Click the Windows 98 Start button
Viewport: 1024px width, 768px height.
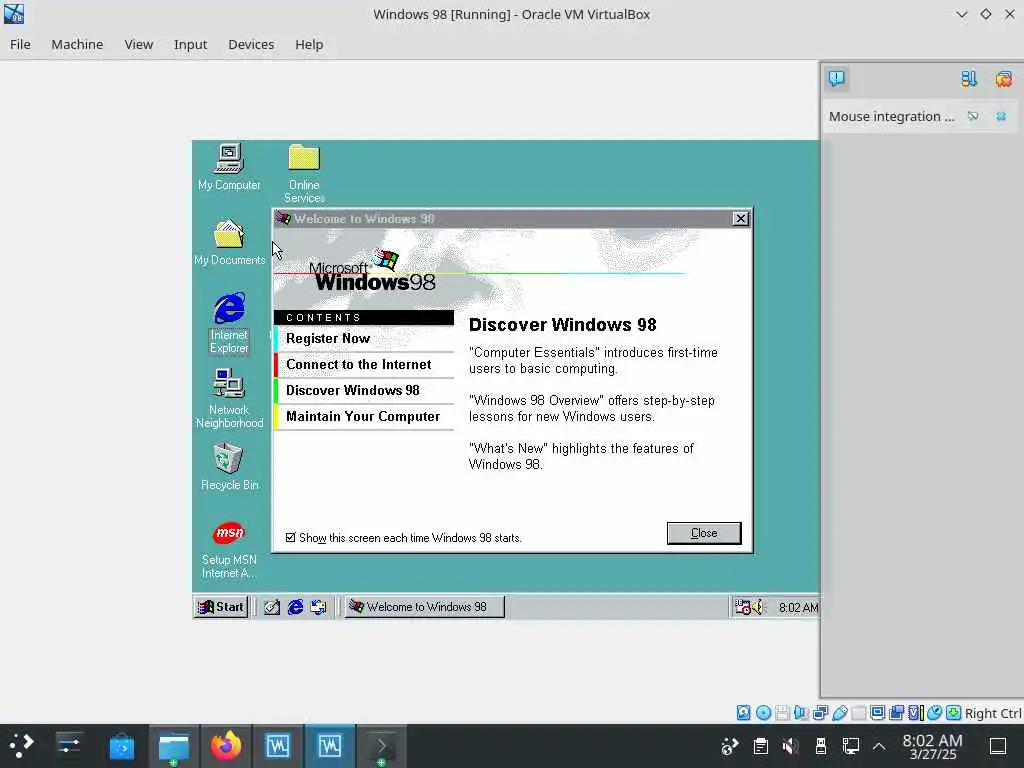(x=221, y=607)
